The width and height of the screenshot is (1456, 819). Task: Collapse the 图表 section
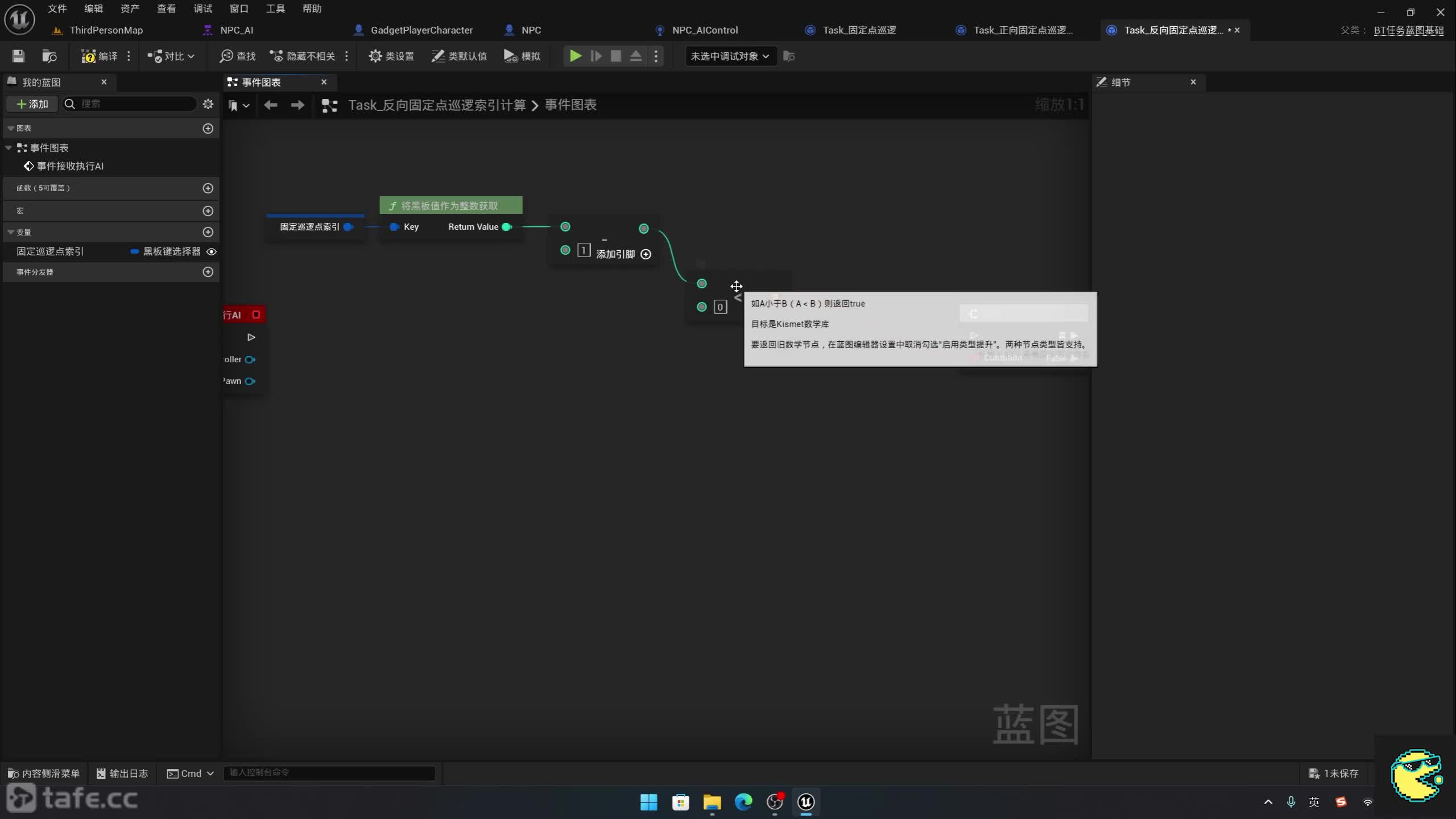click(10, 129)
